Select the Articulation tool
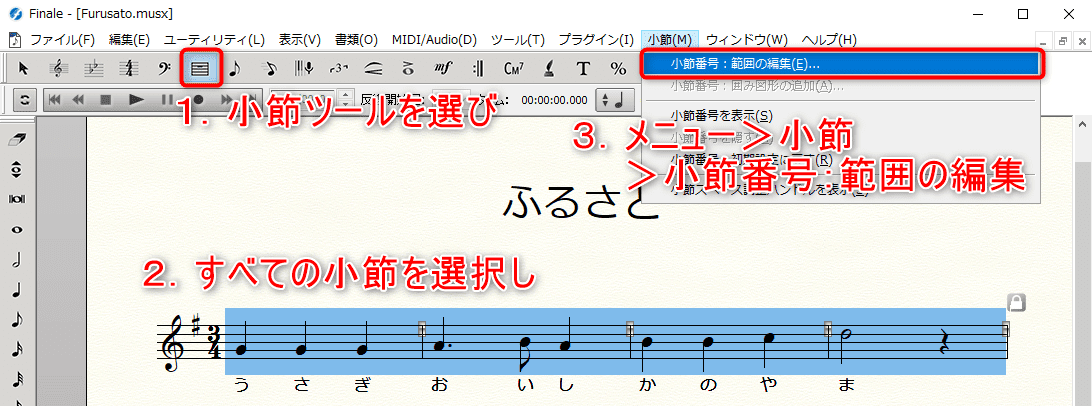Viewport: 1092px width, 406px height. [408, 68]
